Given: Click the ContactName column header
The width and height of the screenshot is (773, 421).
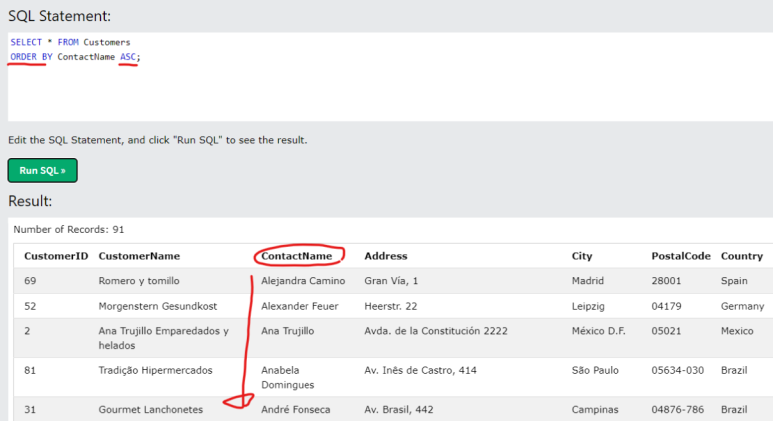Looking at the screenshot, I should tap(297, 256).
